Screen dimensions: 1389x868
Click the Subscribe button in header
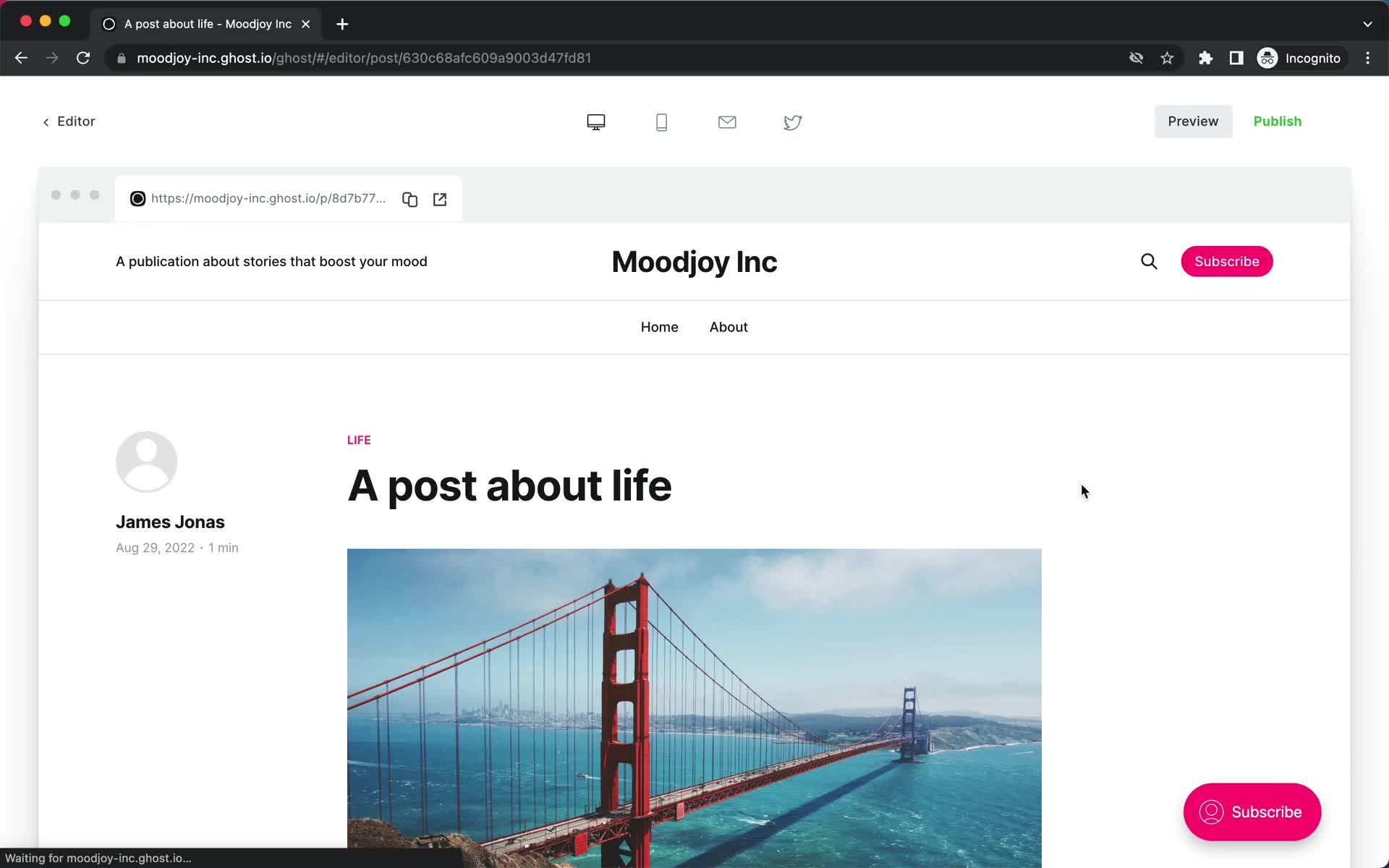click(x=1227, y=261)
